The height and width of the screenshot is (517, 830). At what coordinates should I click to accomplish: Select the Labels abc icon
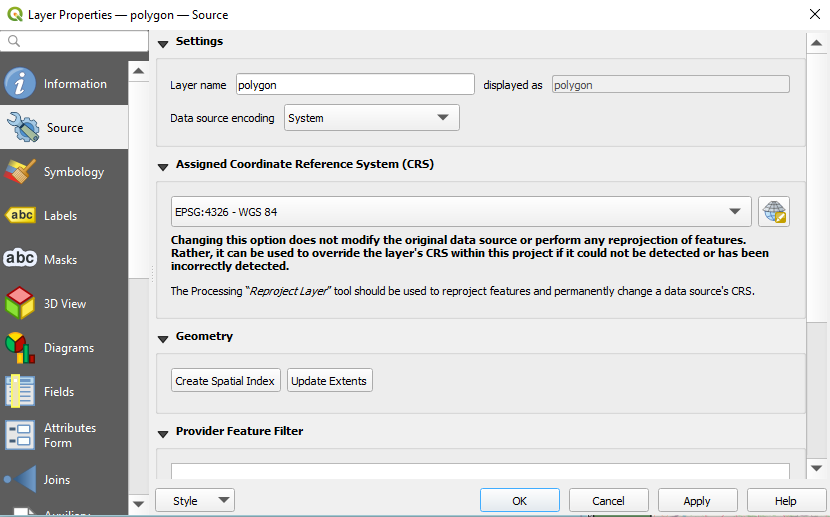[x=21, y=216]
